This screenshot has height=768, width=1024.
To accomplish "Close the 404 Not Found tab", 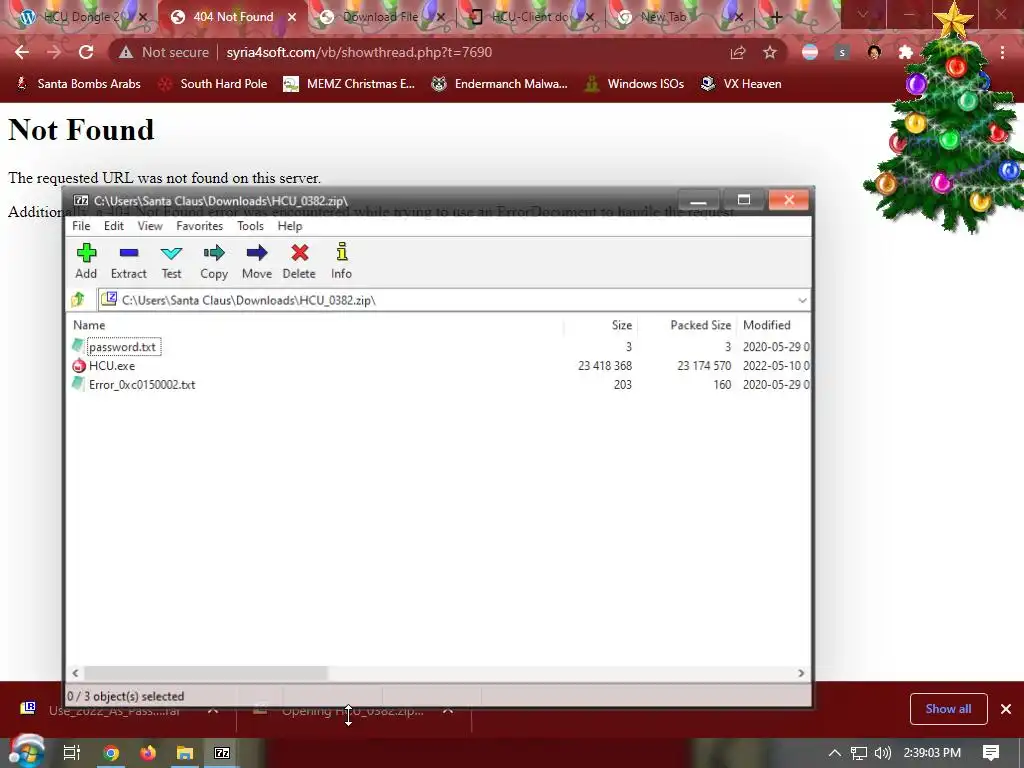I will click(292, 17).
